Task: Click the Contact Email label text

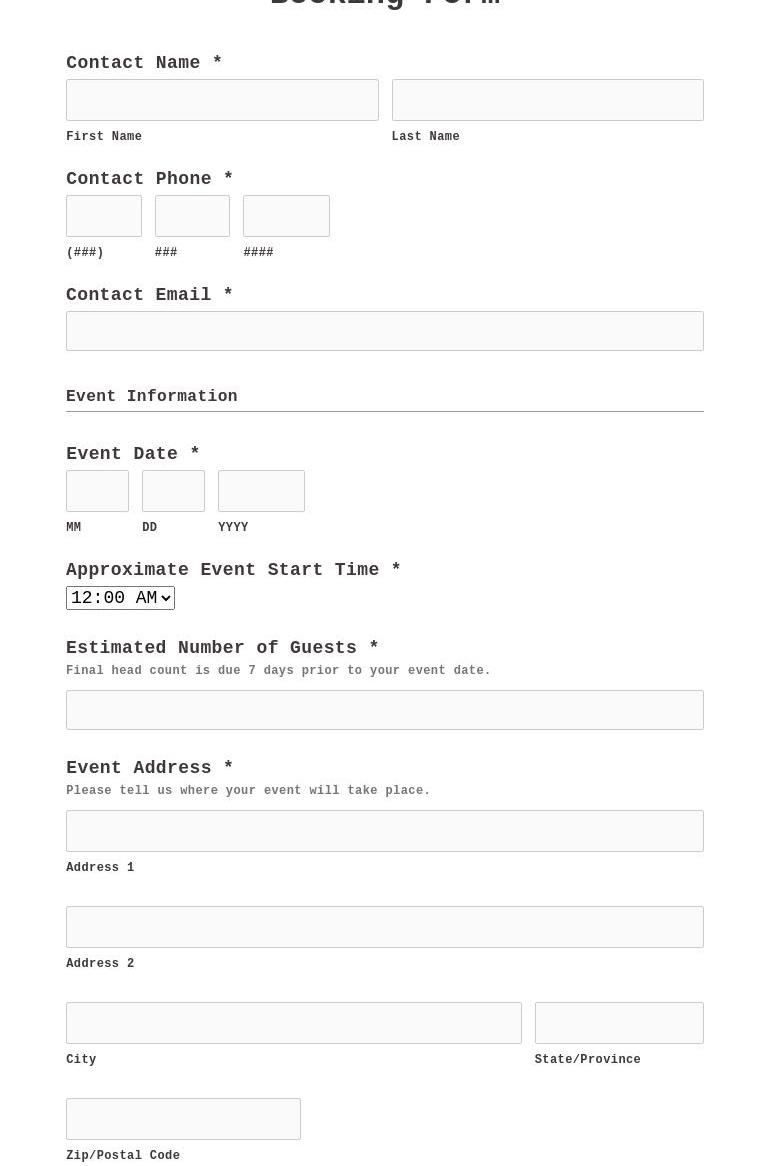Action: (139, 295)
